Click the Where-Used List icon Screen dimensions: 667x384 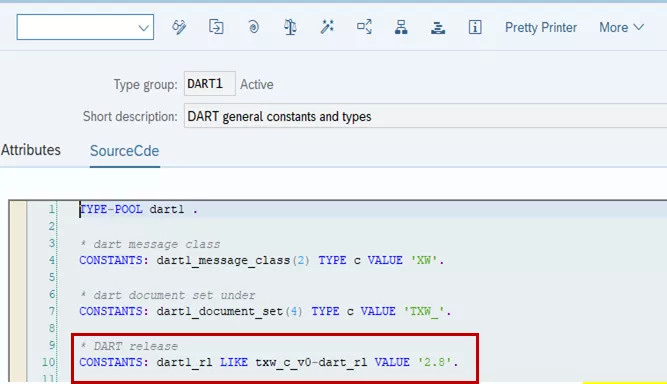click(364, 27)
